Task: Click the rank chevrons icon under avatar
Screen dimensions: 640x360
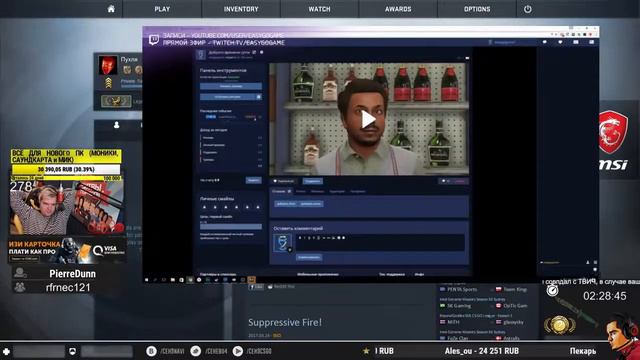Action: (108, 83)
